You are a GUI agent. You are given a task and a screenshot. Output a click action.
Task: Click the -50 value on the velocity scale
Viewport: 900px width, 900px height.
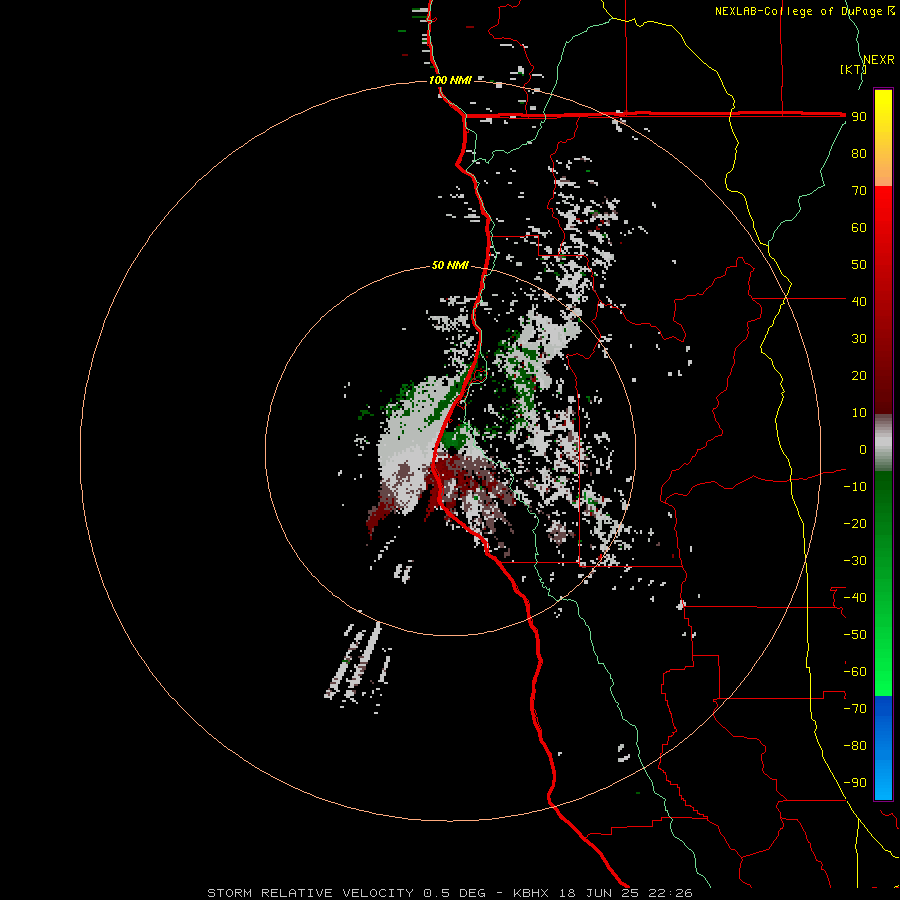[855, 635]
